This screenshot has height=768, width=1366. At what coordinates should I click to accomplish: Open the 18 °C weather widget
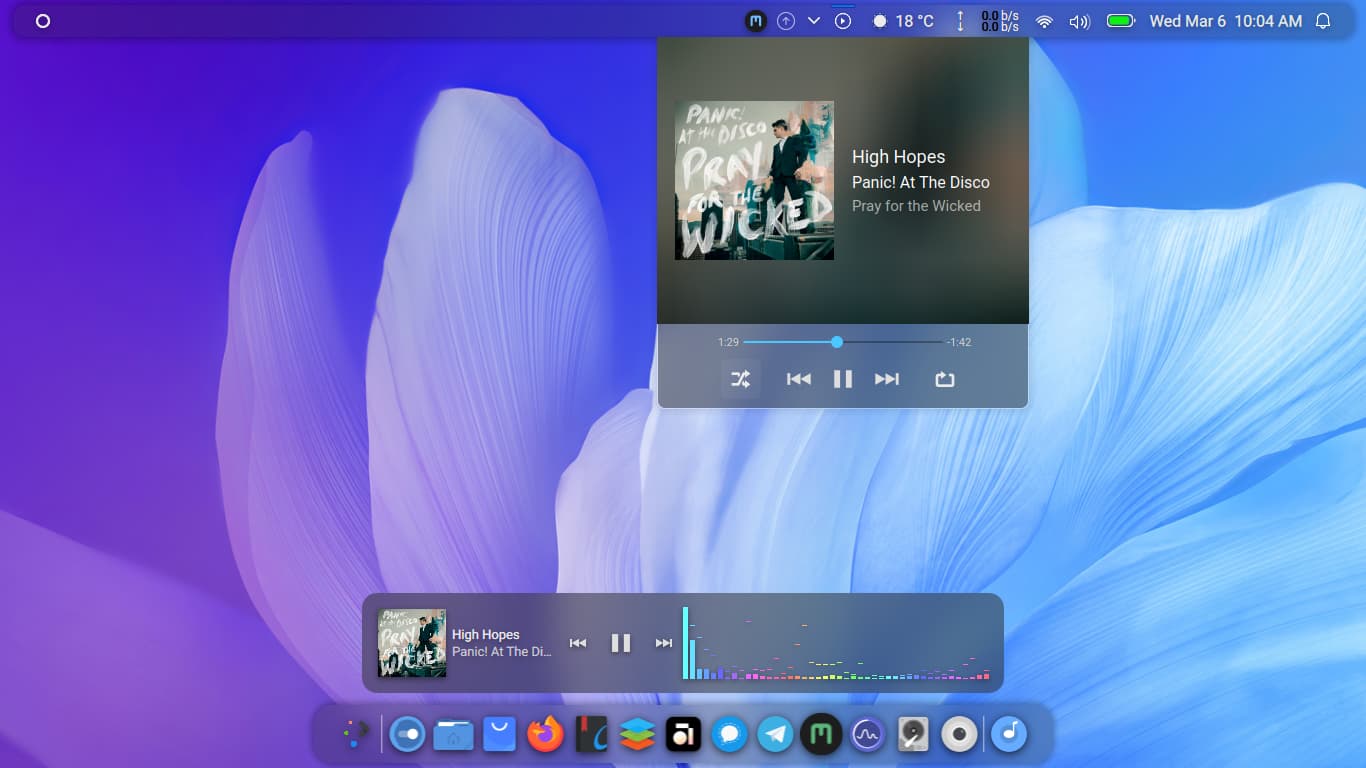pyautogui.click(x=903, y=21)
